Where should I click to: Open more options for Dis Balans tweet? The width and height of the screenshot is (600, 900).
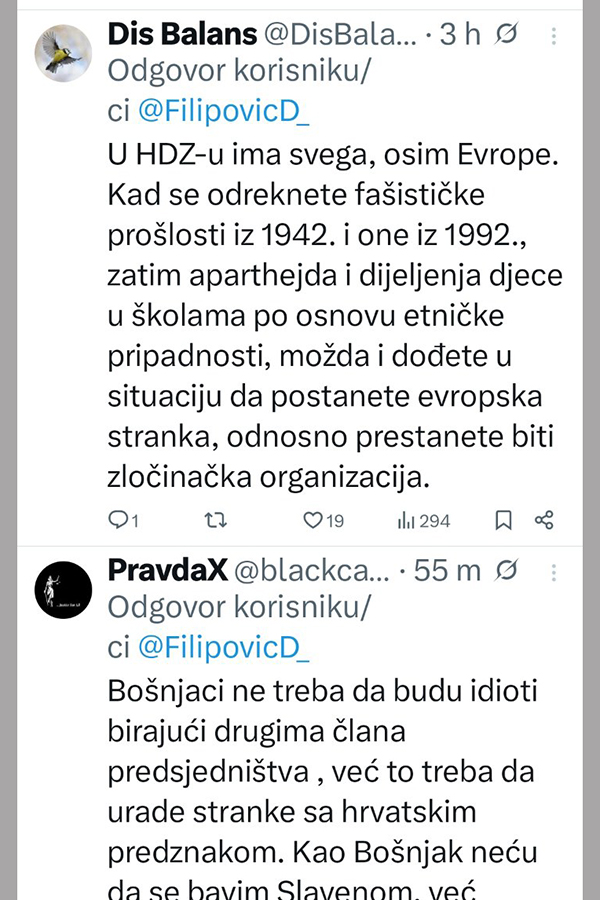click(555, 35)
